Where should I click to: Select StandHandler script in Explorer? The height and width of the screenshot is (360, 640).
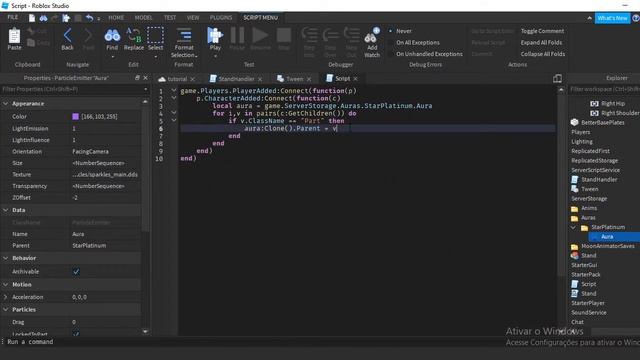pyautogui.click(x=599, y=180)
